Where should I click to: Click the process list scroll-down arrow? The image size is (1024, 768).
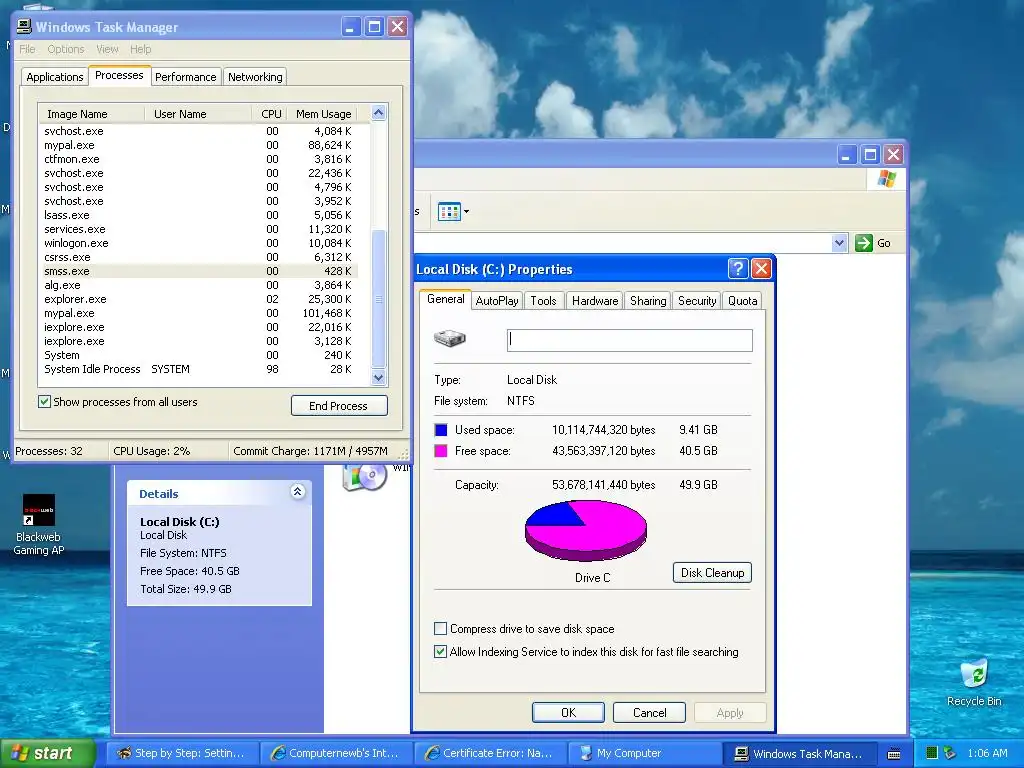point(378,377)
